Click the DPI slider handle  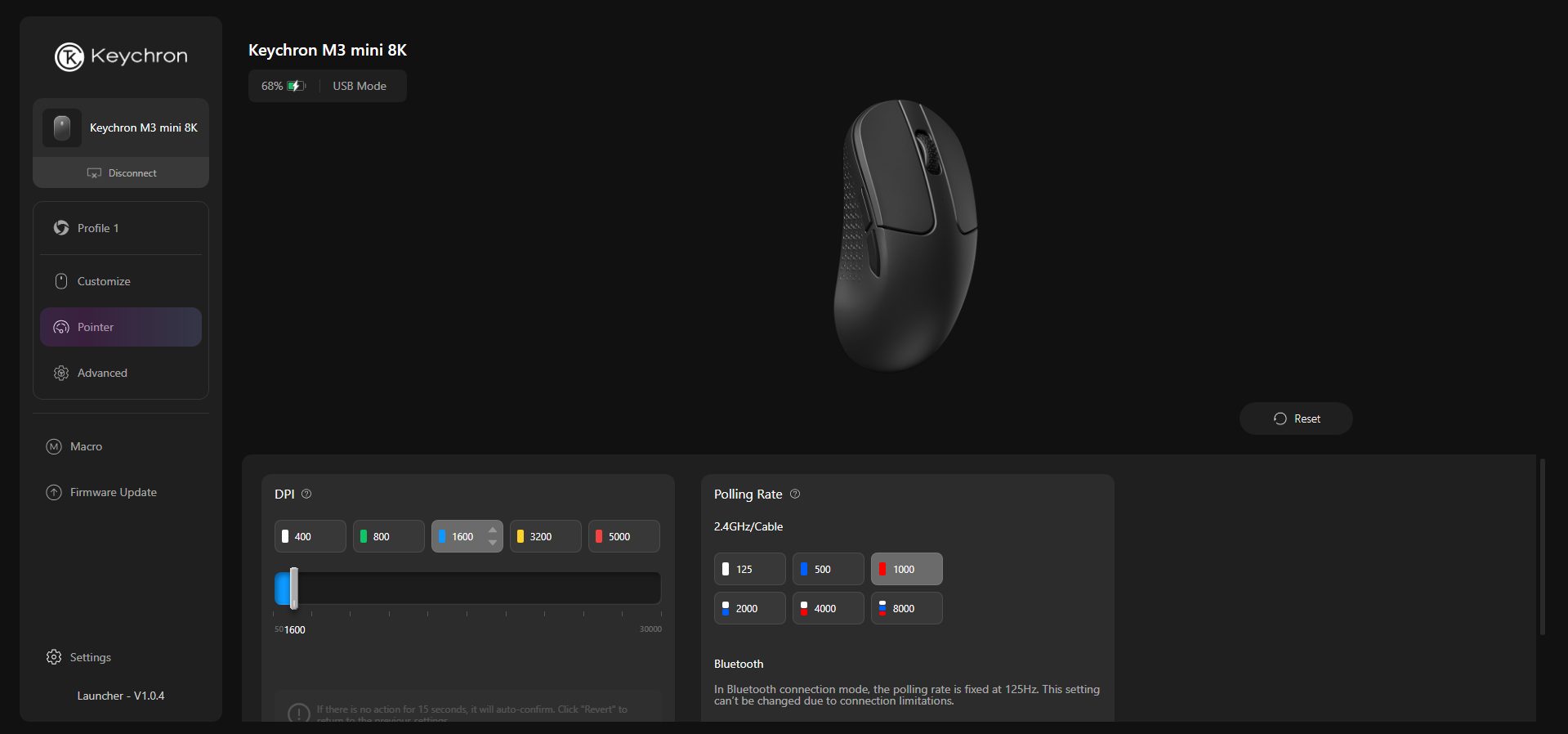coord(293,588)
